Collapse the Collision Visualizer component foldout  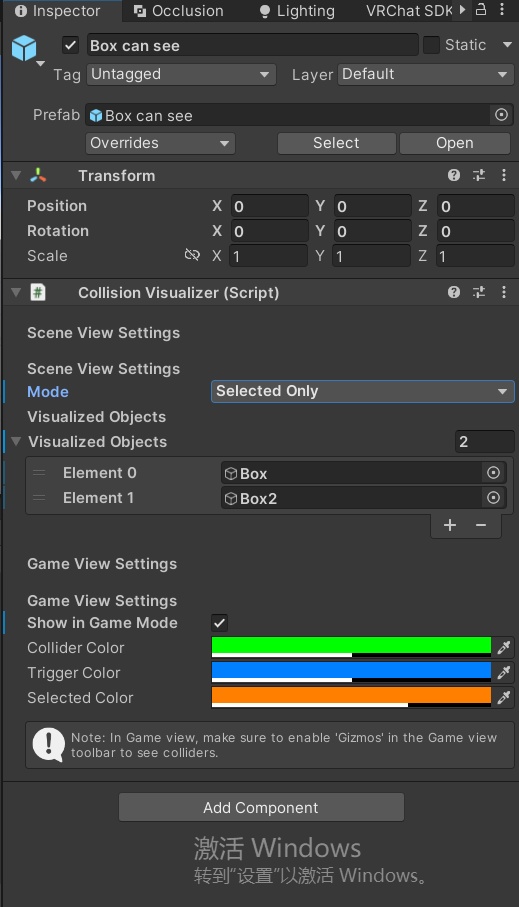[16, 292]
